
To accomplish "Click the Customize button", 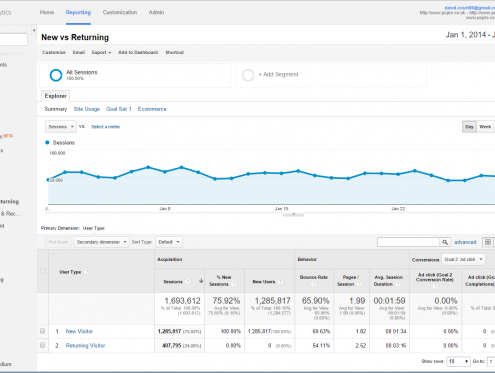I will pos(54,52).
